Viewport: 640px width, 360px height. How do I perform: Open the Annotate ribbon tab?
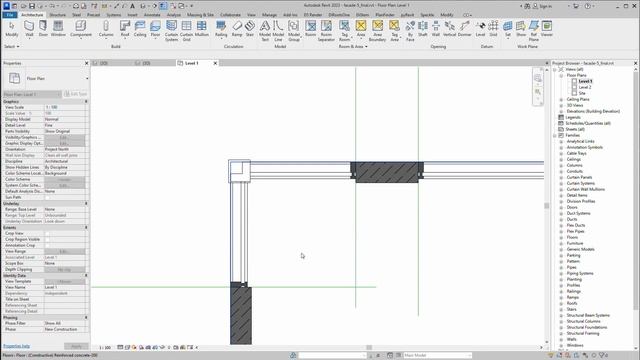click(x=152, y=15)
